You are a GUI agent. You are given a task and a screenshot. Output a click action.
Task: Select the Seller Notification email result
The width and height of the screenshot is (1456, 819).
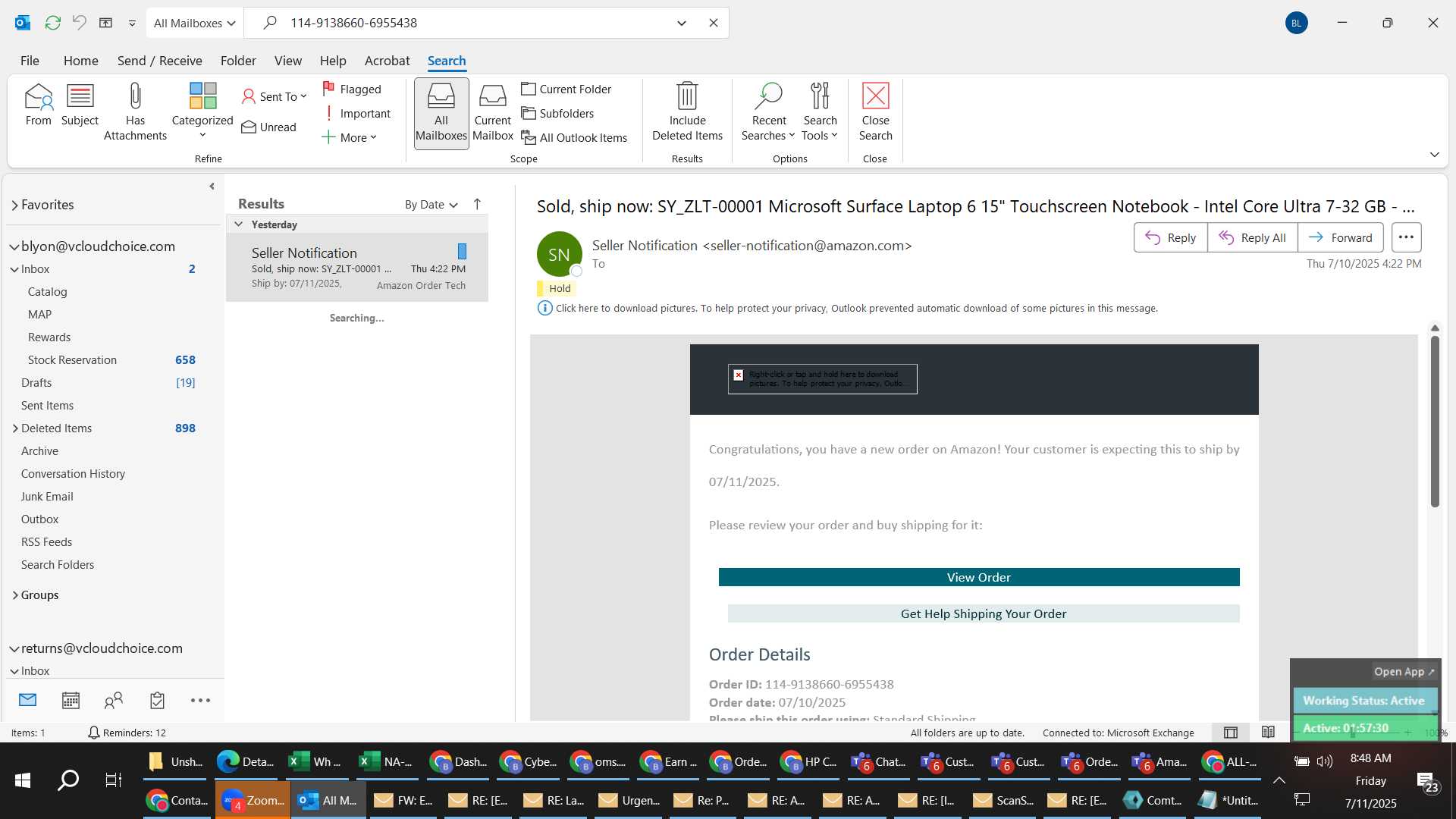[357, 268]
